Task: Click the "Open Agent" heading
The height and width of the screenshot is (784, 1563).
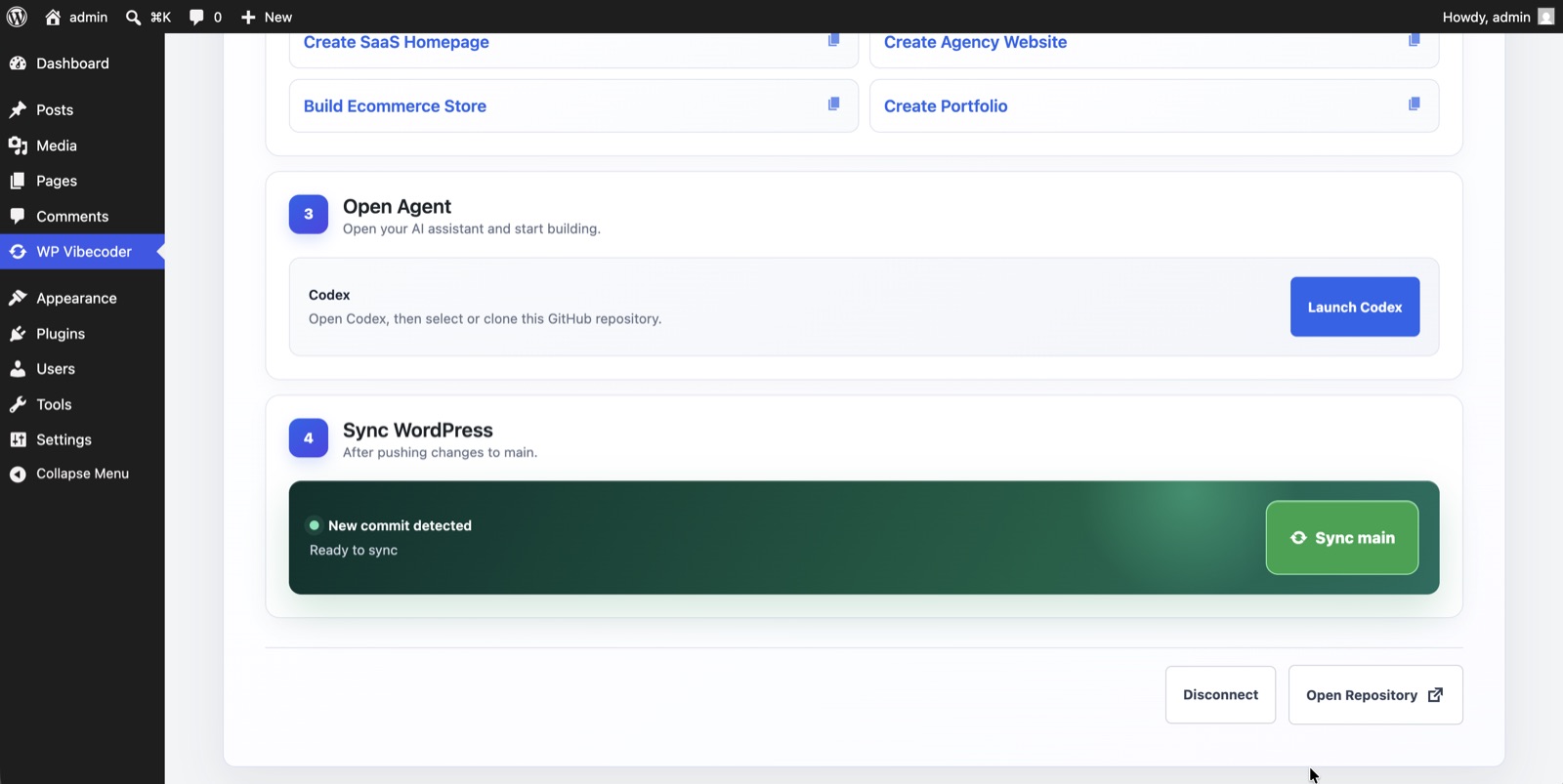Action: [x=397, y=207]
